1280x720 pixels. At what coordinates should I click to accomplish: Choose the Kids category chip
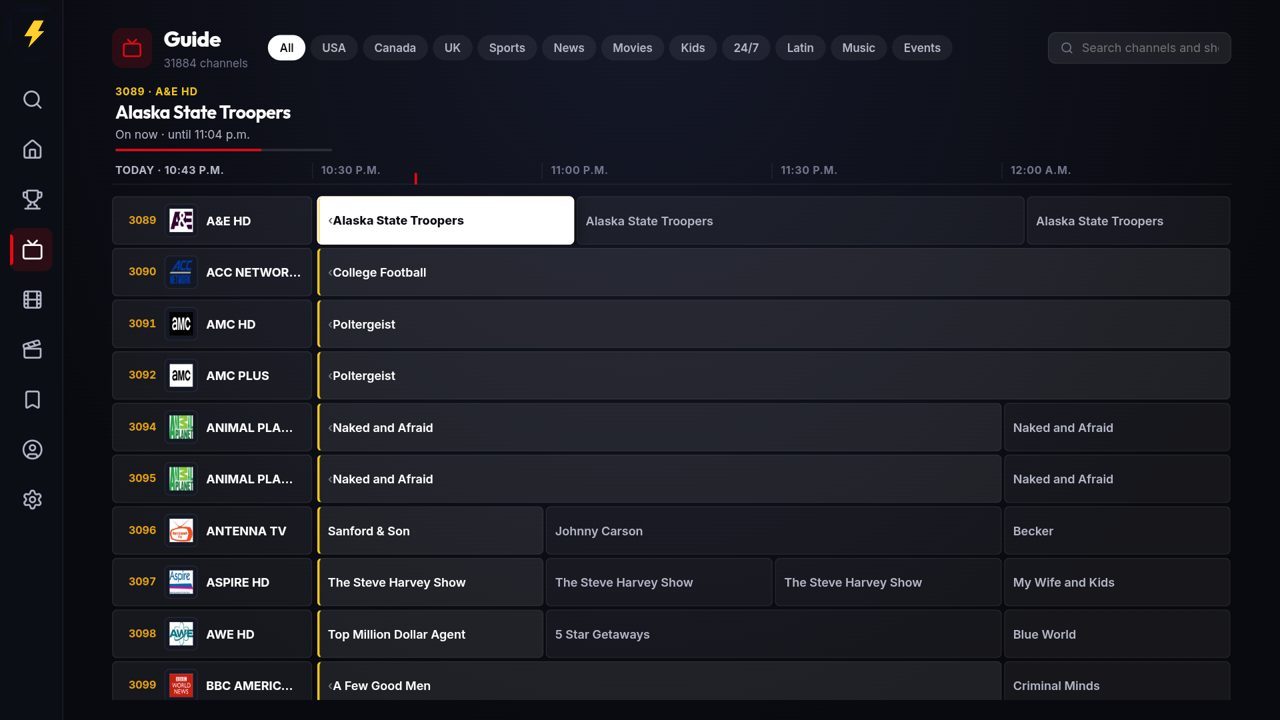tap(693, 48)
